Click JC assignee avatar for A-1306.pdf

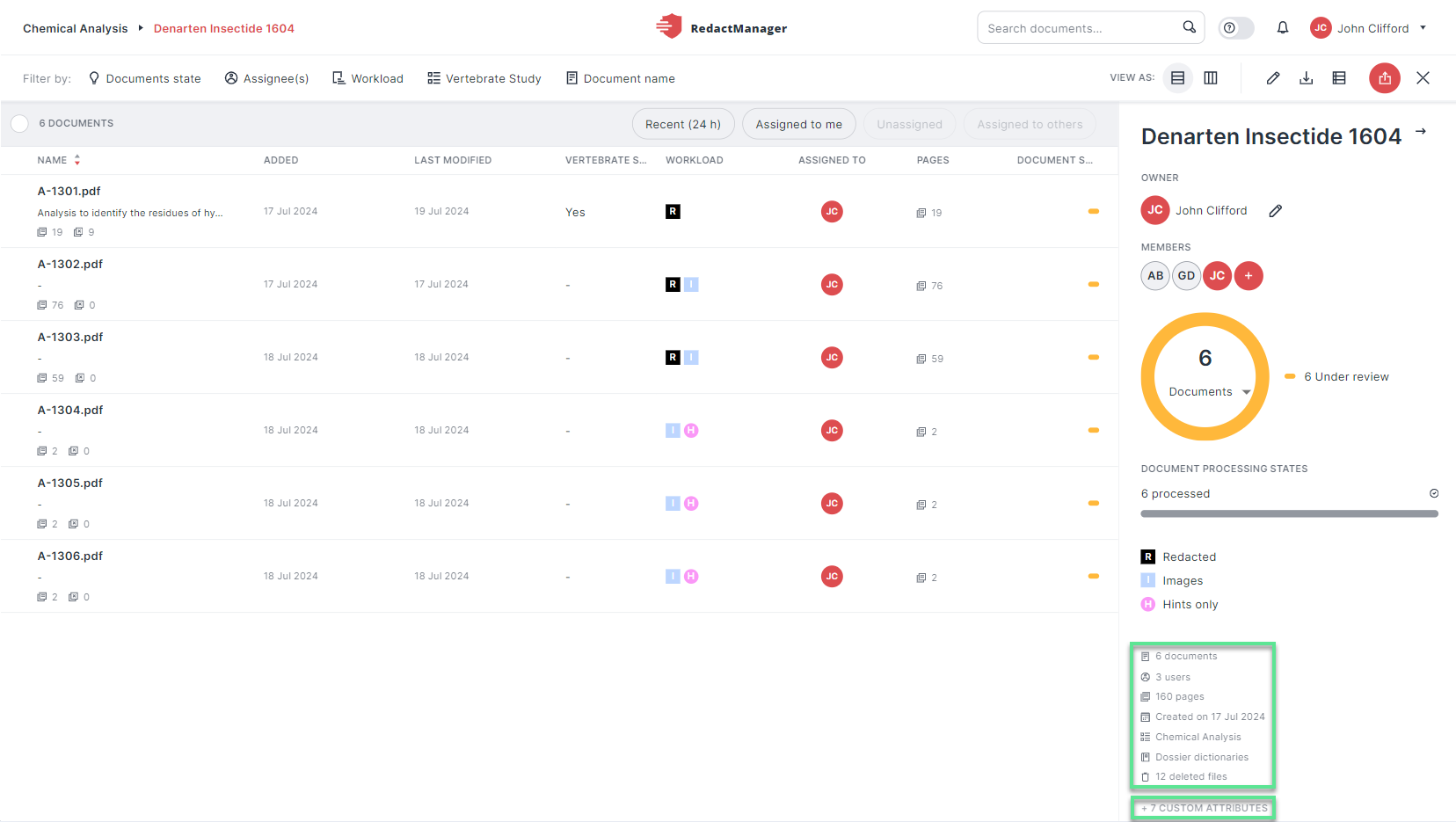832,576
